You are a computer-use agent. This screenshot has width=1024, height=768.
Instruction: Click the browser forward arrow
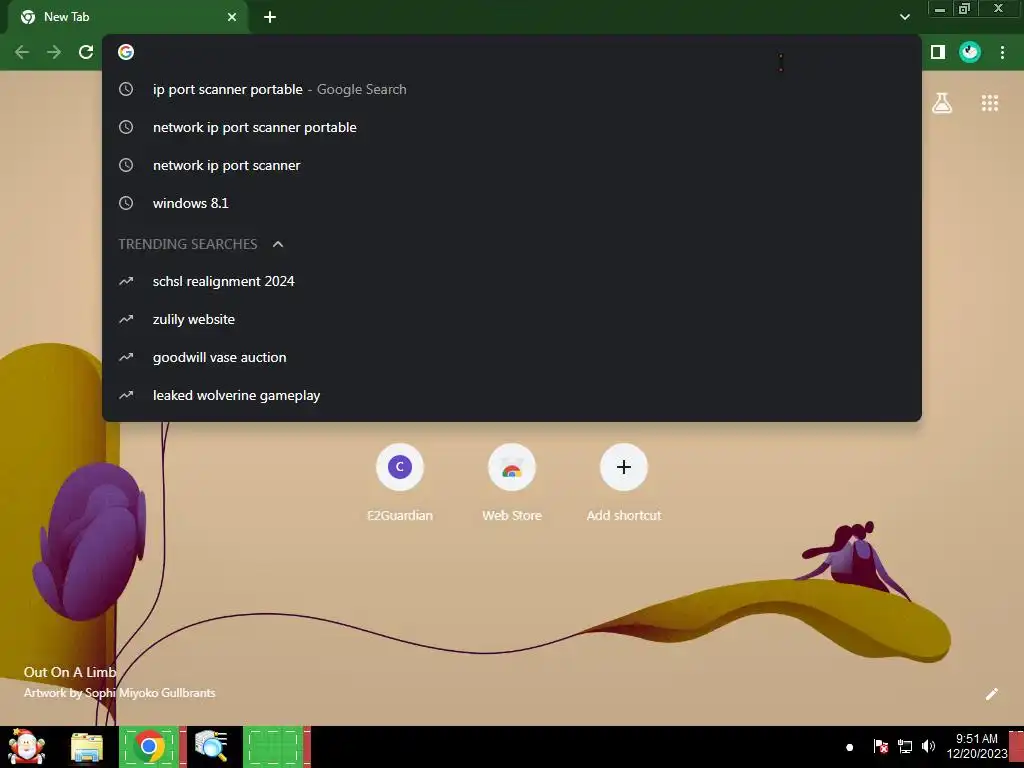(54, 52)
